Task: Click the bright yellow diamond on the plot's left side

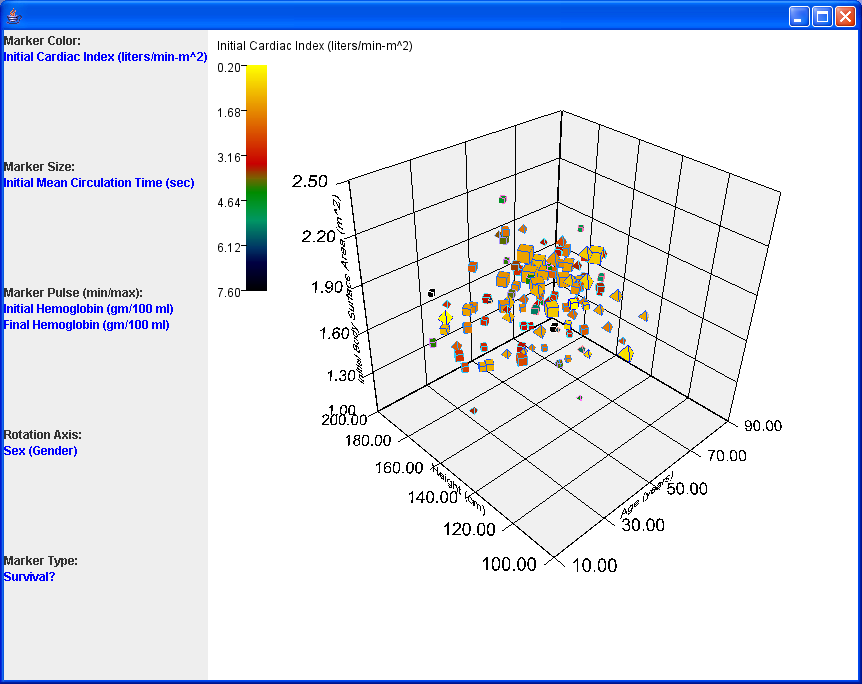Action: (445, 318)
